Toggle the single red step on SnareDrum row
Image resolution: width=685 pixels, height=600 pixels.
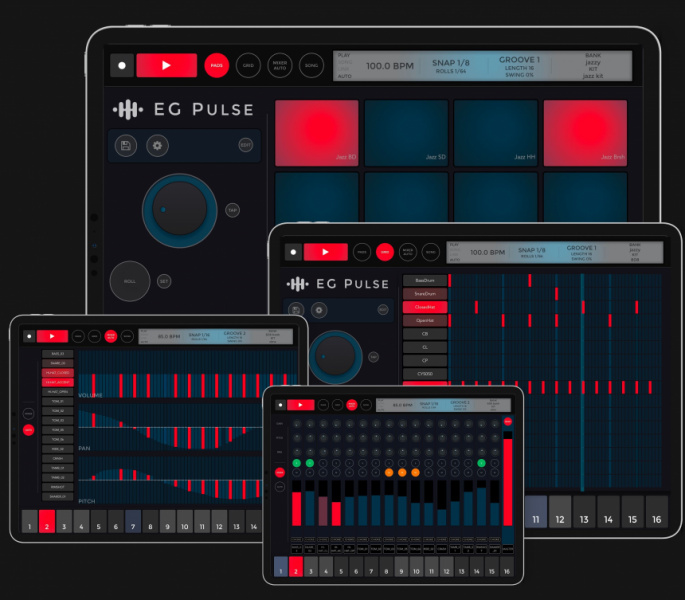coord(557,294)
